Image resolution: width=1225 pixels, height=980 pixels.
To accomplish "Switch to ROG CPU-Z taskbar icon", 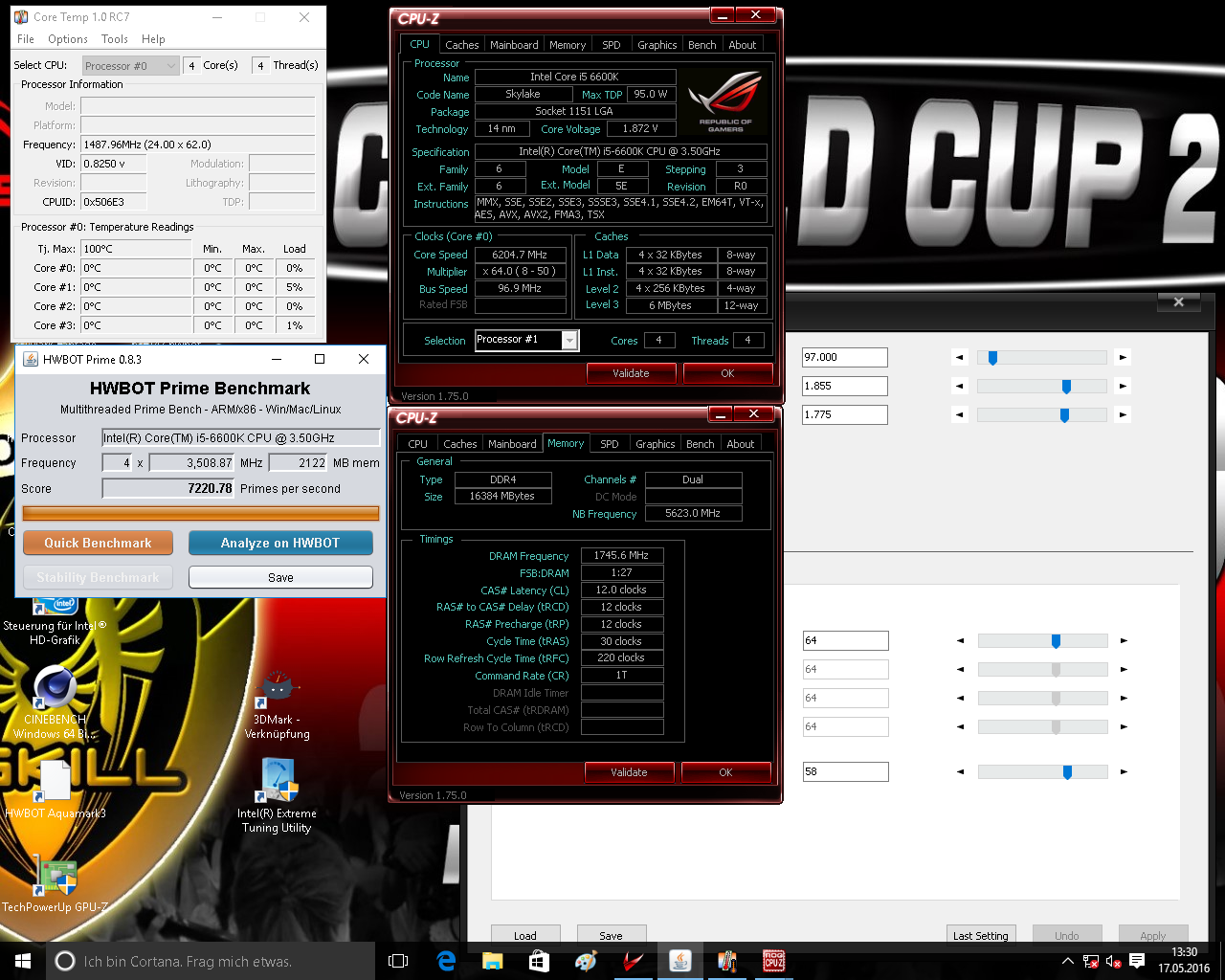I will 773,961.
